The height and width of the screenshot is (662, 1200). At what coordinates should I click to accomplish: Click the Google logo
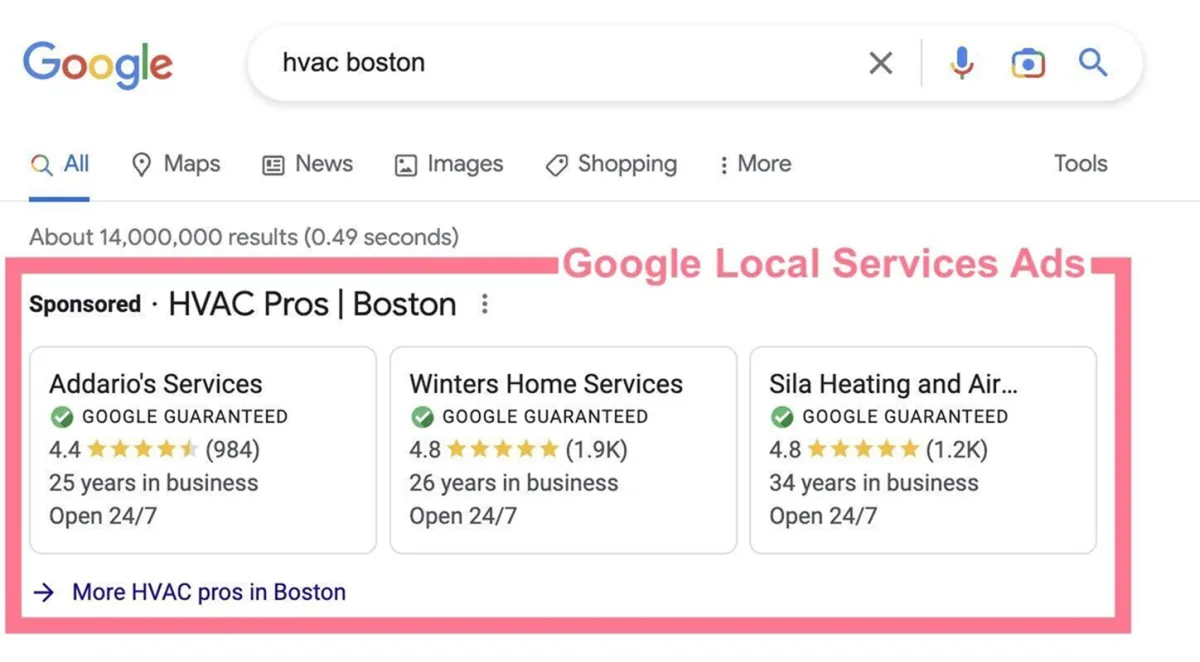tap(98, 64)
